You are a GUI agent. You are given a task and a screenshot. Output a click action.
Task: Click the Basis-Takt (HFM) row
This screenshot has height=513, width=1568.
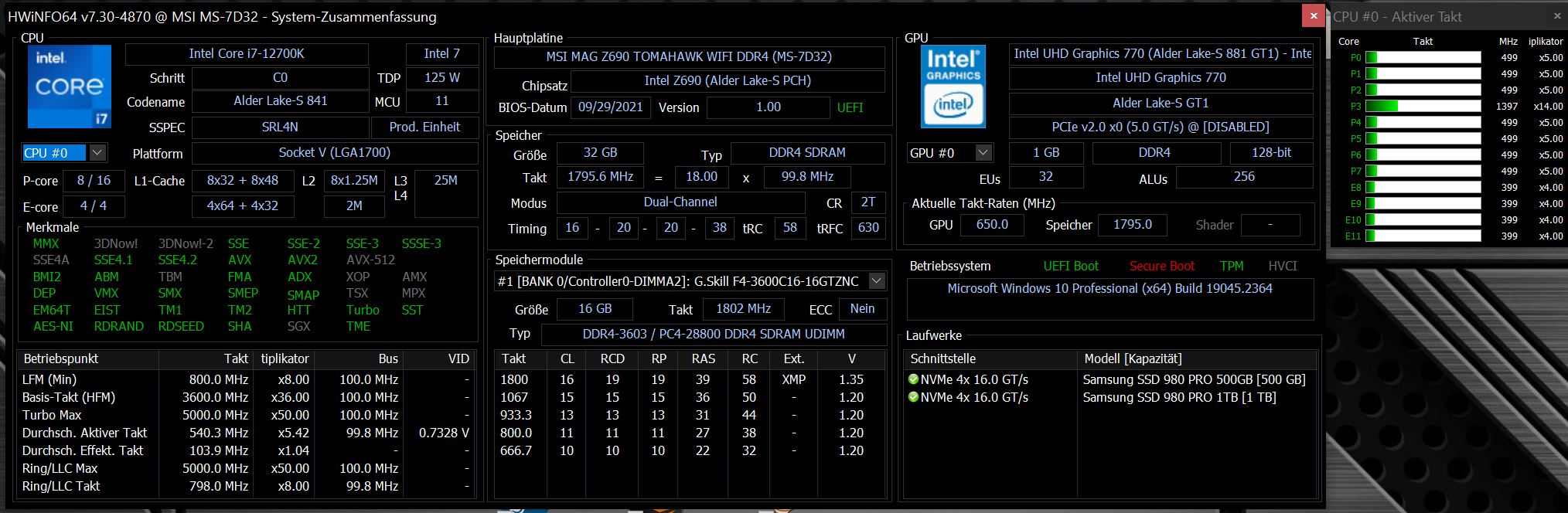pos(246,397)
